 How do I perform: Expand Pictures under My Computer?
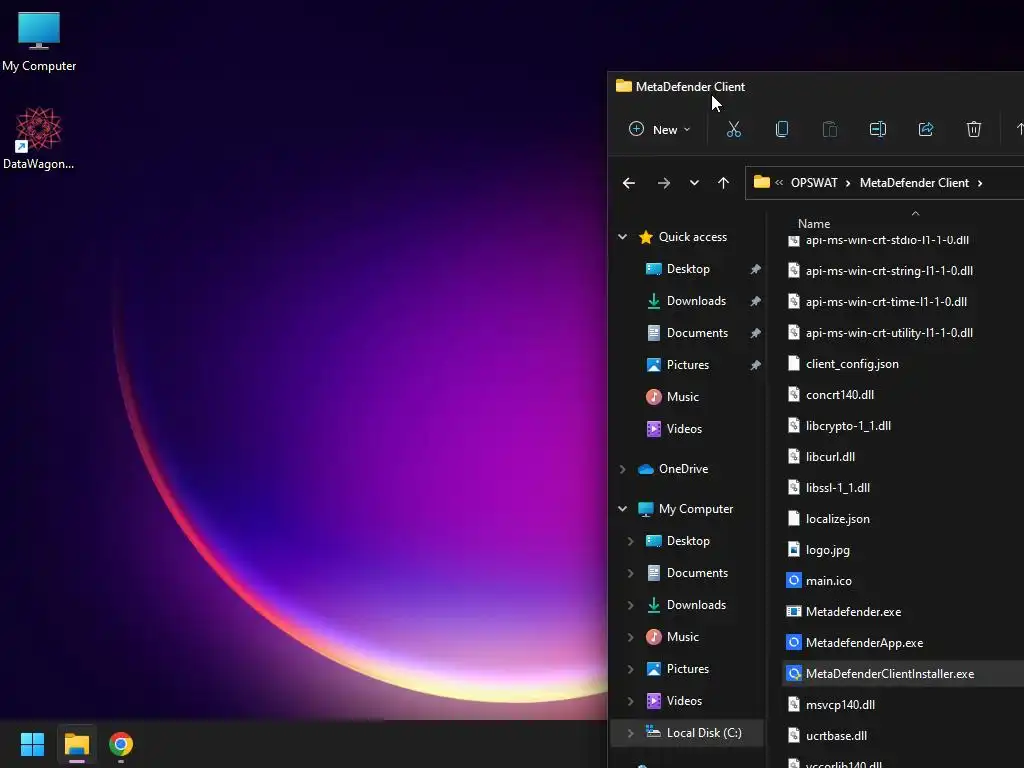click(630, 669)
